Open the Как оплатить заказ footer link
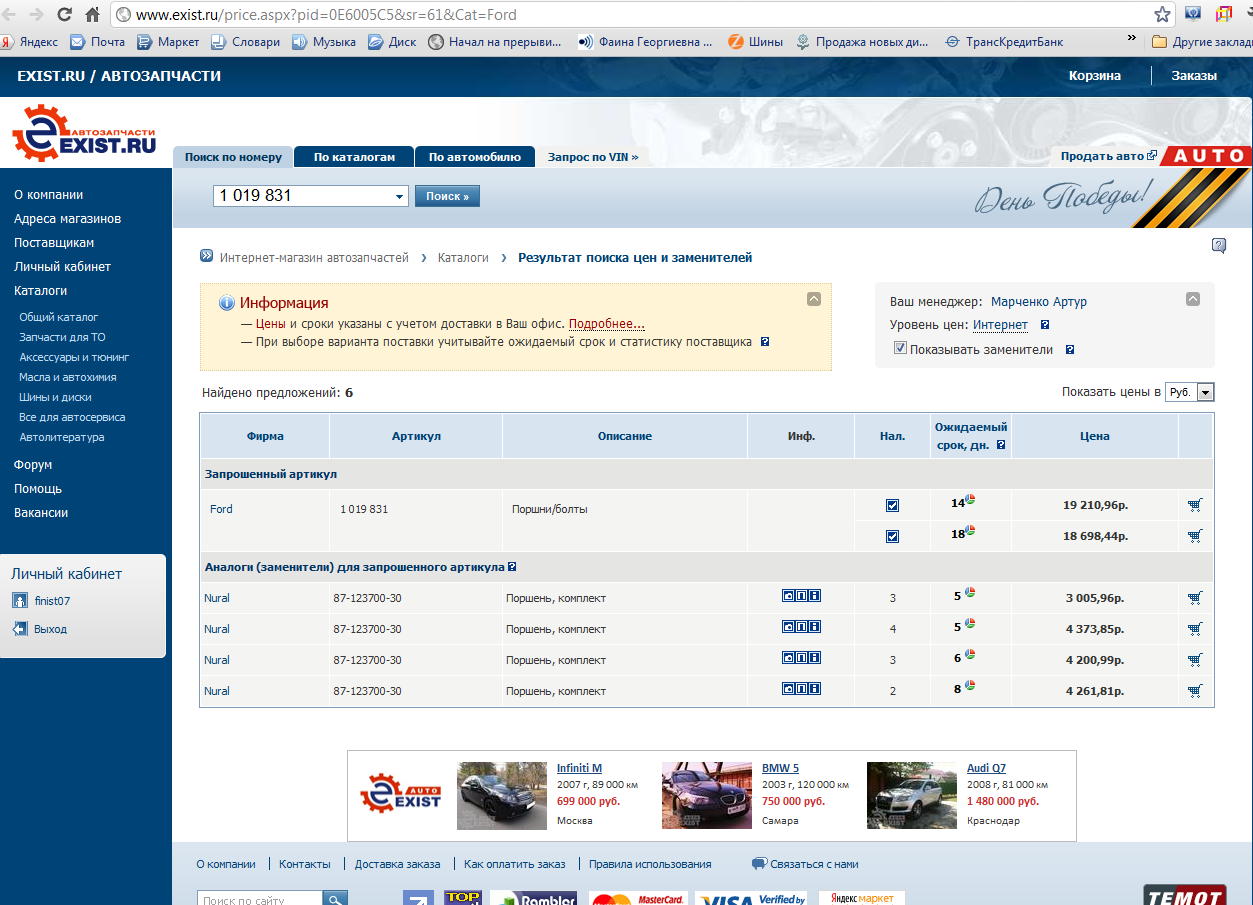This screenshot has height=905, width=1253. coord(514,864)
